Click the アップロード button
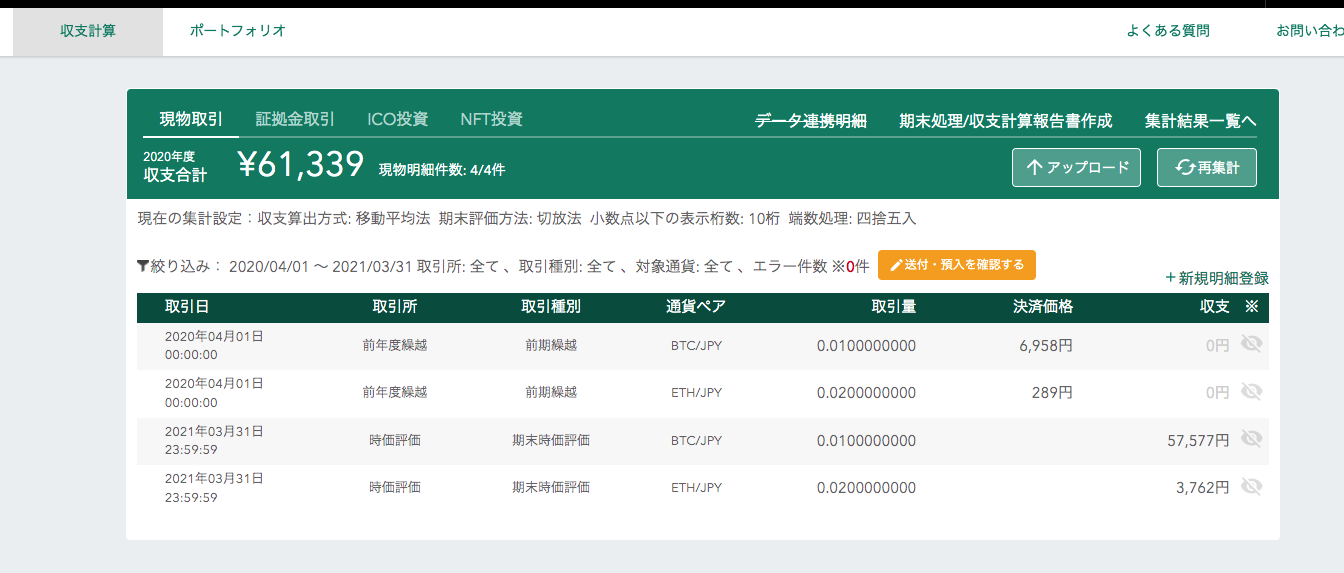The image size is (1344, 573). 1076,168
